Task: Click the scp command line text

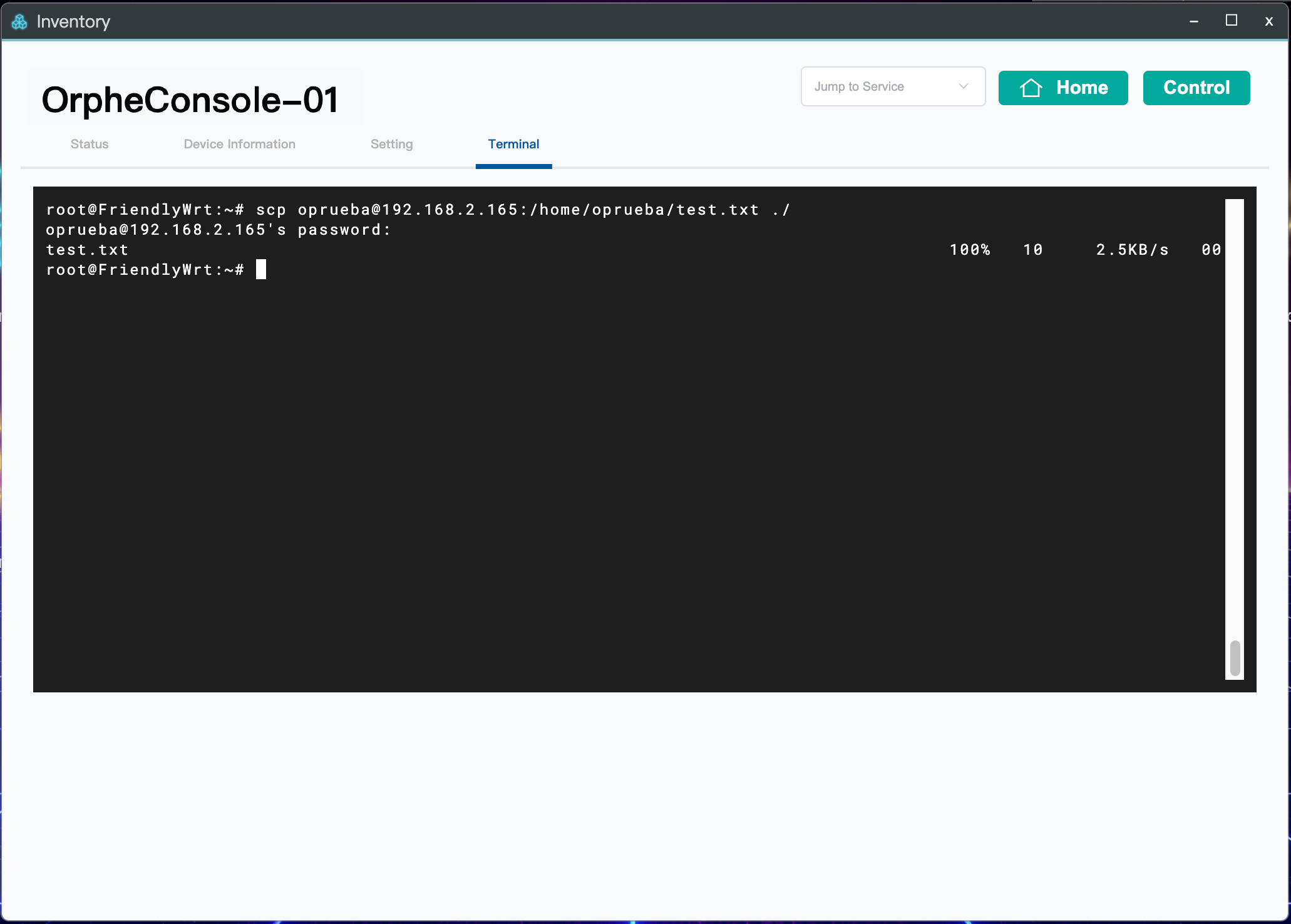Action: [418, 210]
